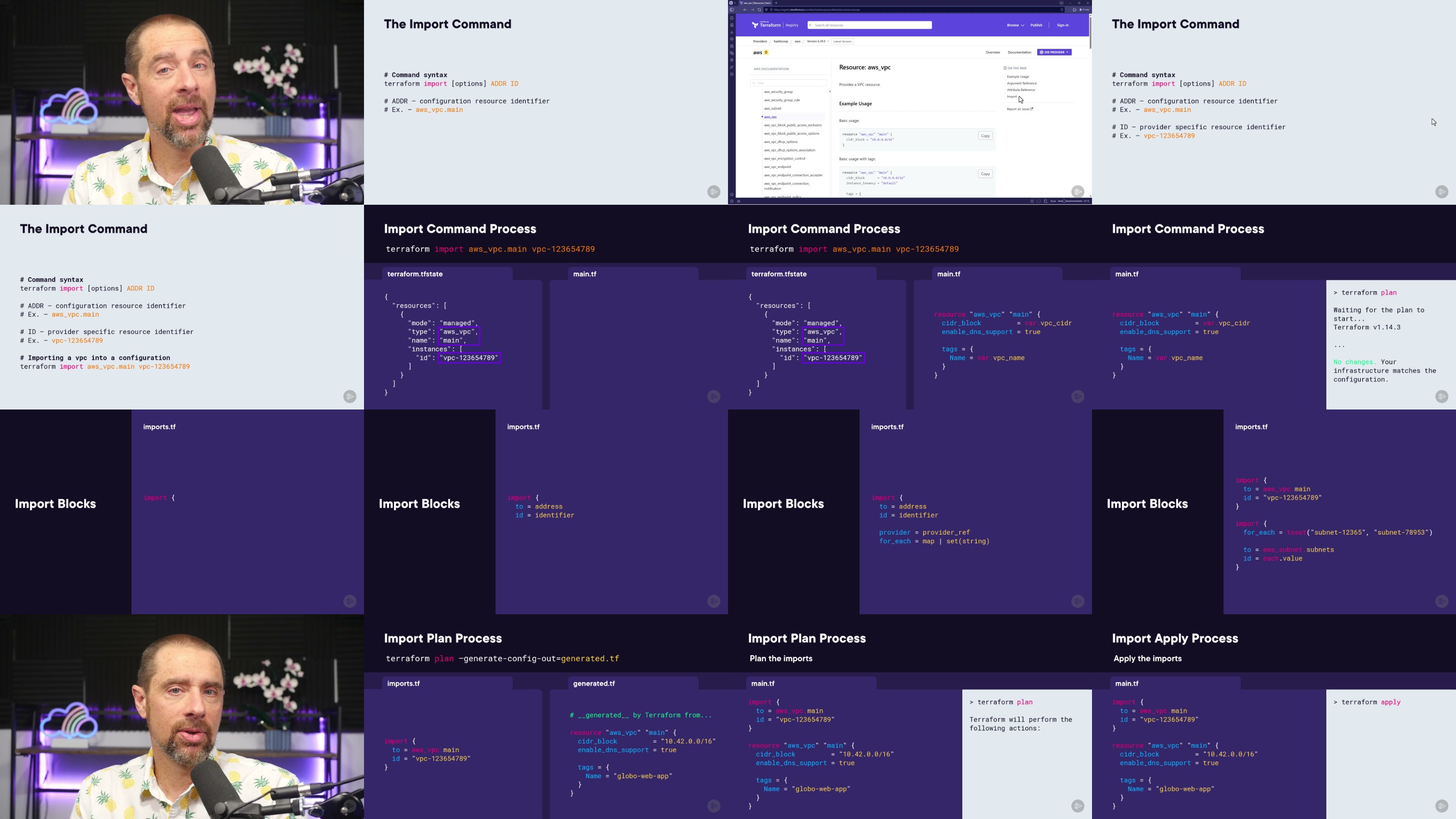The height and width of the screenshot is (819, 1456).
Task: Select the aws_vpc Resources browser tab
Action: coord(756,3)
